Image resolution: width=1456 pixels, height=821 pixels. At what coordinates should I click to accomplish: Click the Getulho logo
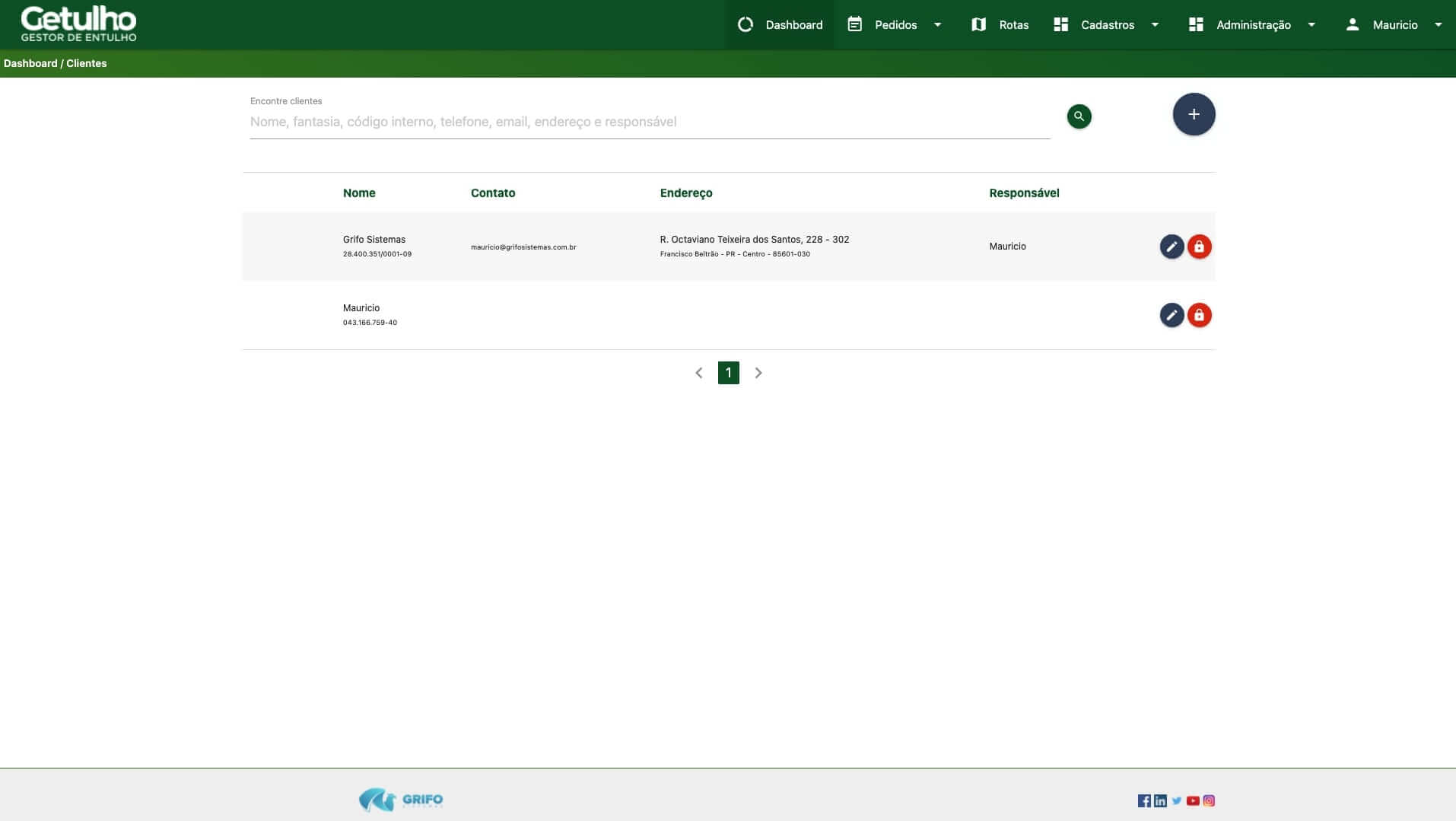(x=79, y=24)
